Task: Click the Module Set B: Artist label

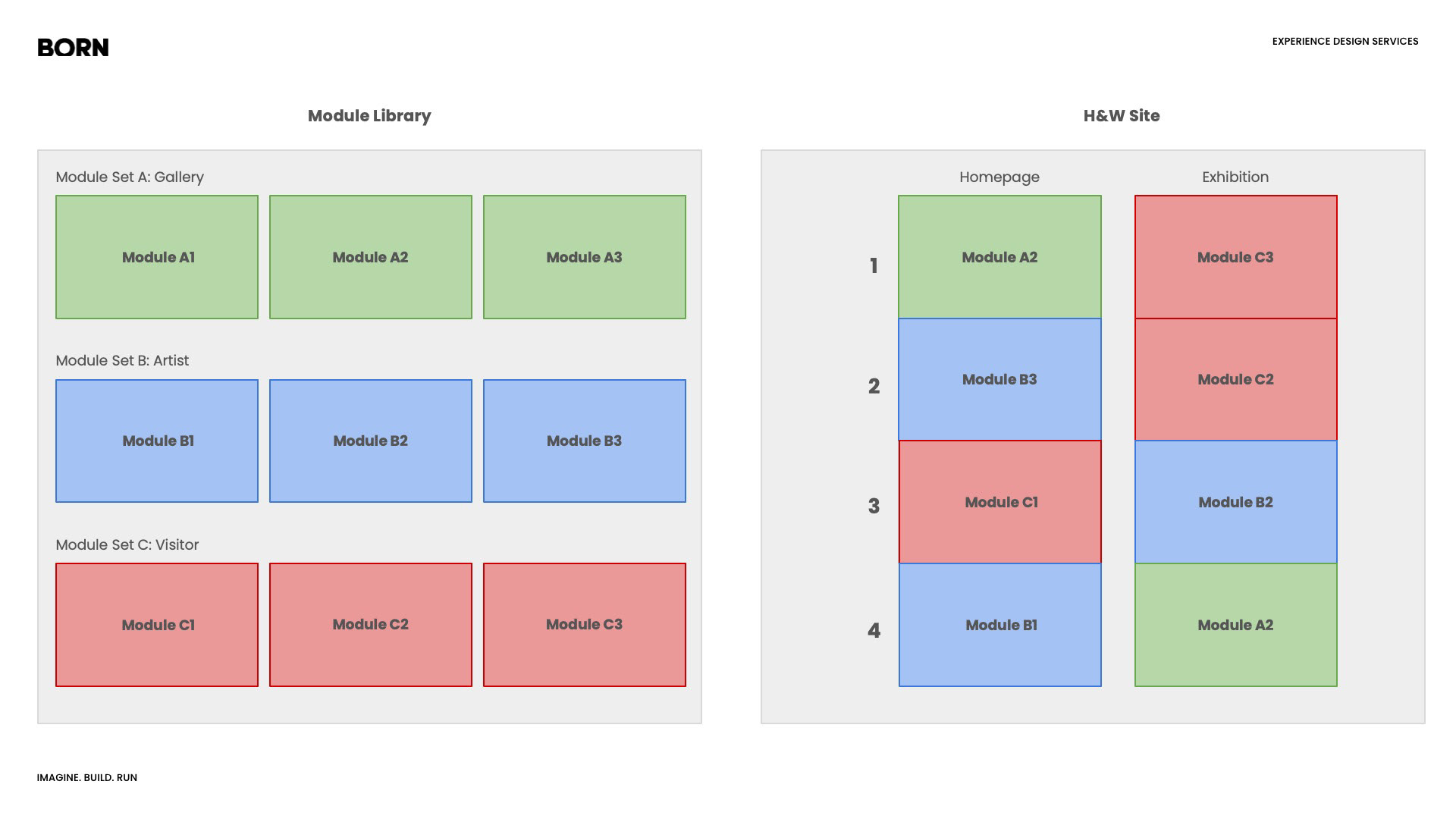Action: [x=122, y=361]
